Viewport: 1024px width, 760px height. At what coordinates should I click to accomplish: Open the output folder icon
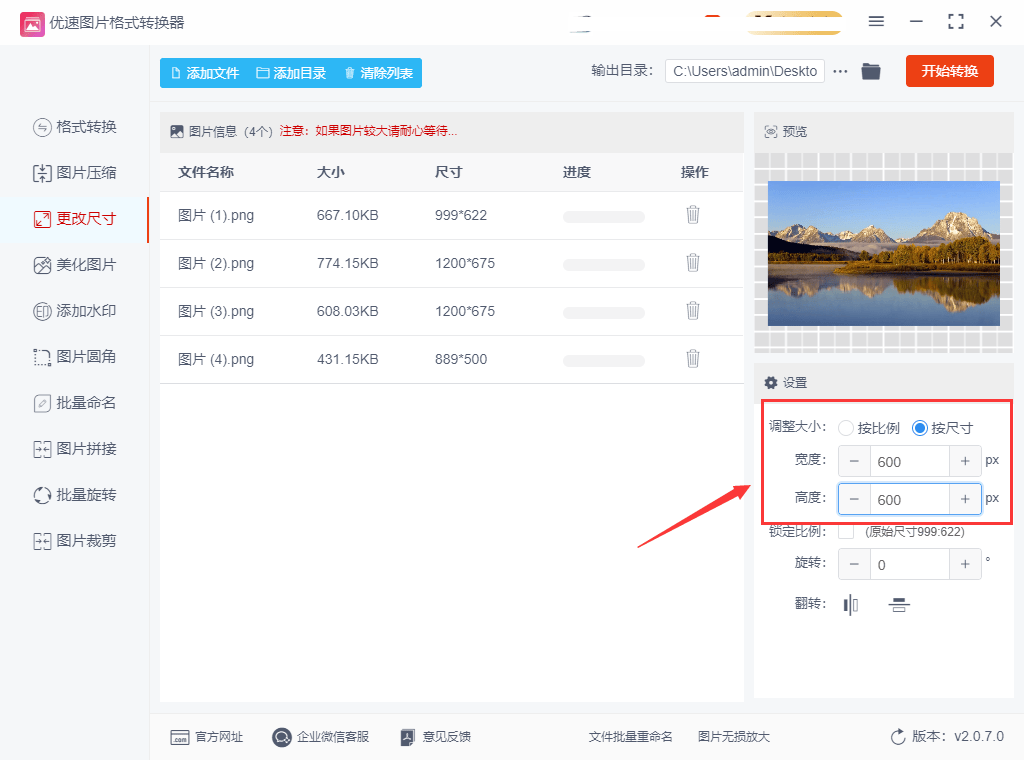(x=870, y=71)
